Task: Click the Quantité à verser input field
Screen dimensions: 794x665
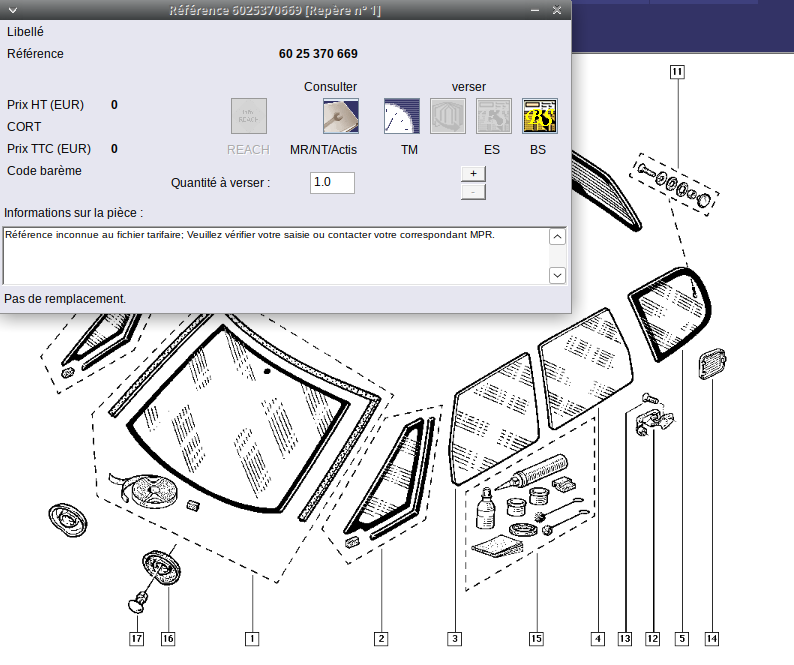Action: [332, 183]
